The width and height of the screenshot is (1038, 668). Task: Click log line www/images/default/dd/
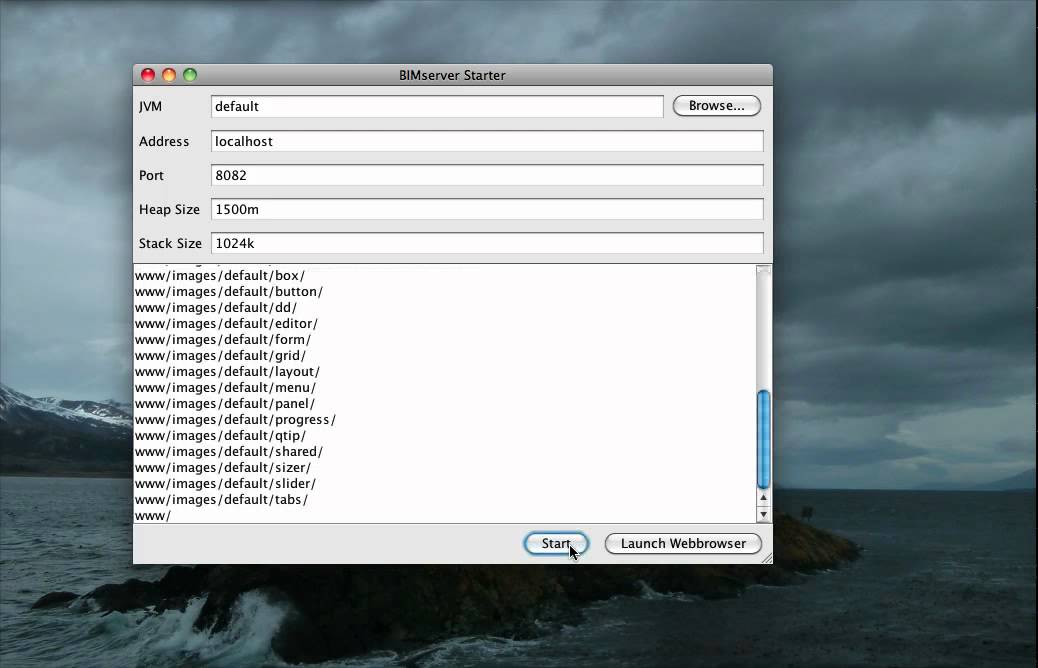tap(216, 307)
